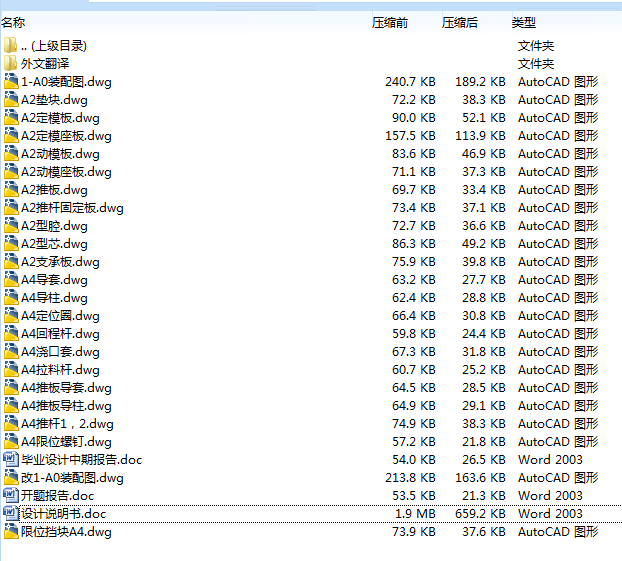The width and height of the screenshot is (622, 561).
Task: Click the A2型腔.dwg file icon
Action: point(11,225)
